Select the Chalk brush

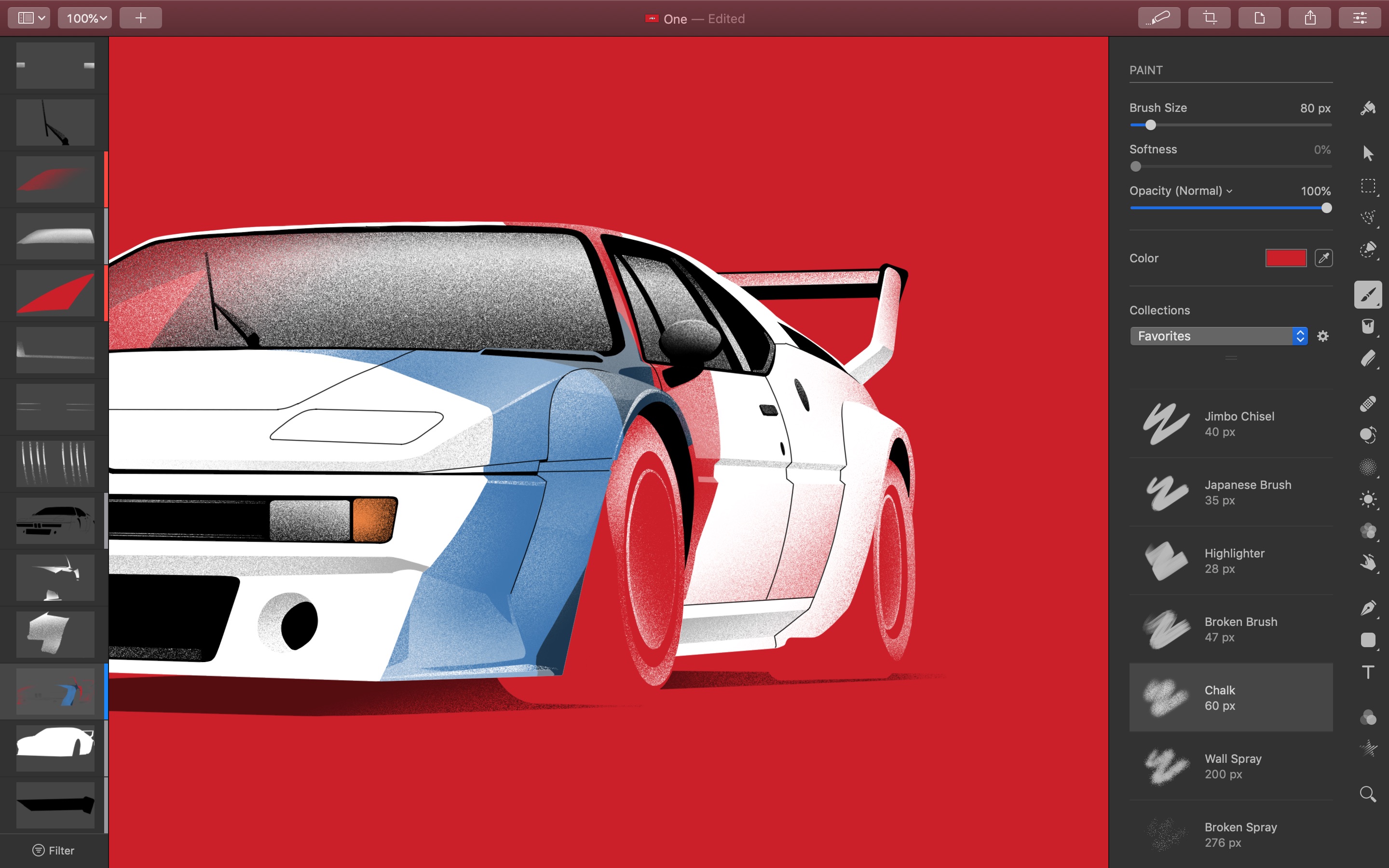1231,697
